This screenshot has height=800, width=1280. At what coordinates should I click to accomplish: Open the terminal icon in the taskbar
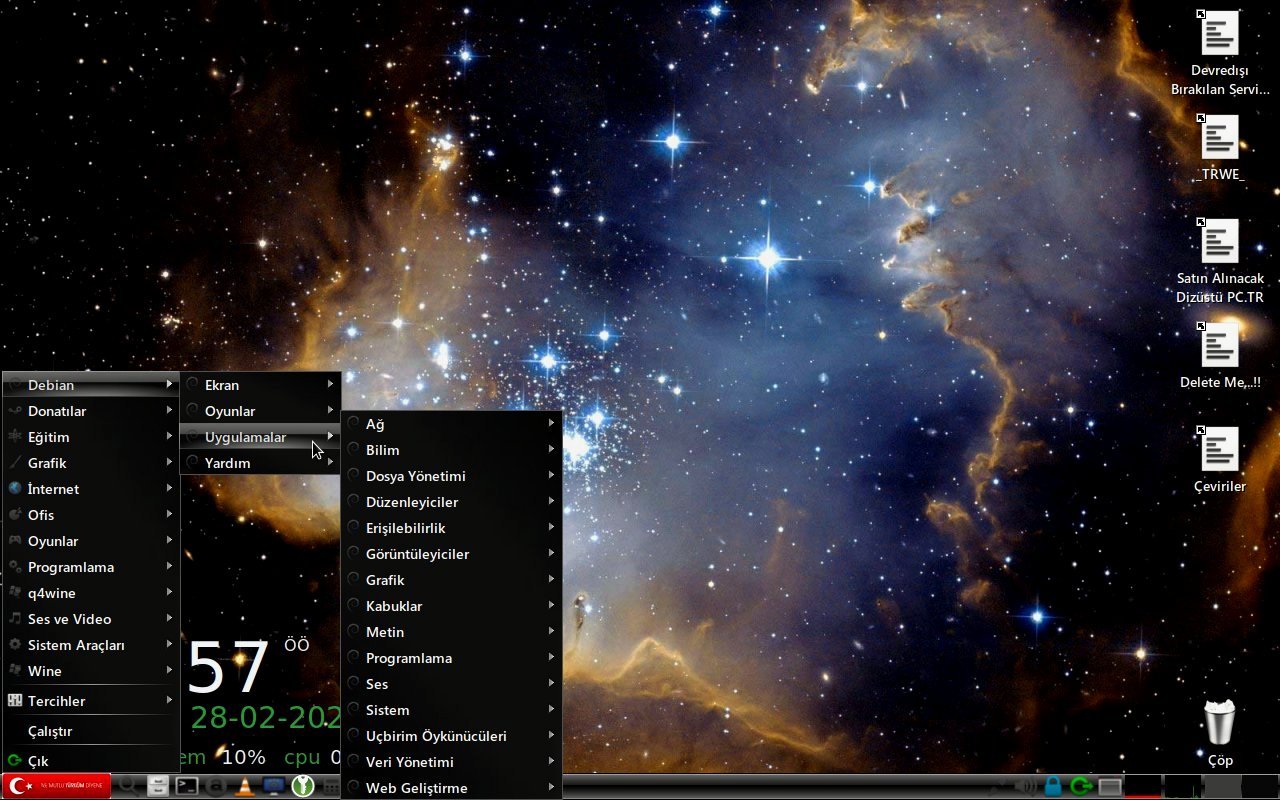[186, 786]
